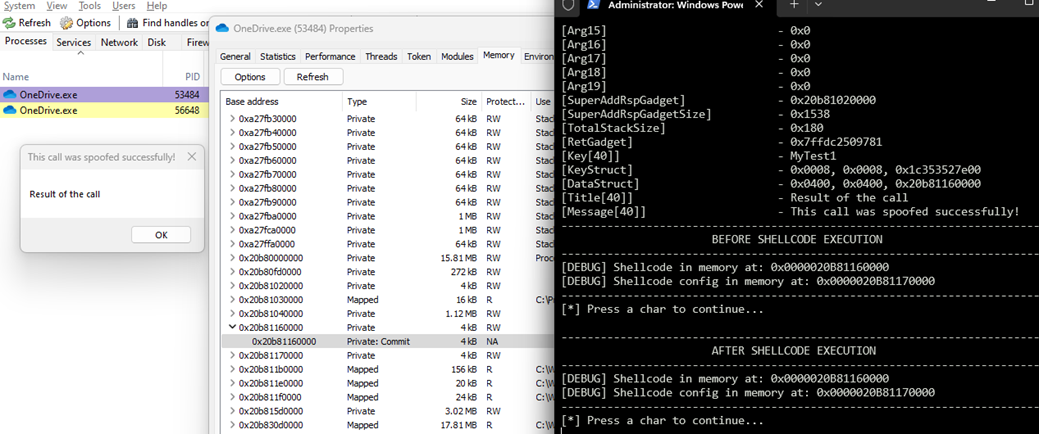
Task: Select memory row 0x20b81040000
Action: tap(388, 313)
